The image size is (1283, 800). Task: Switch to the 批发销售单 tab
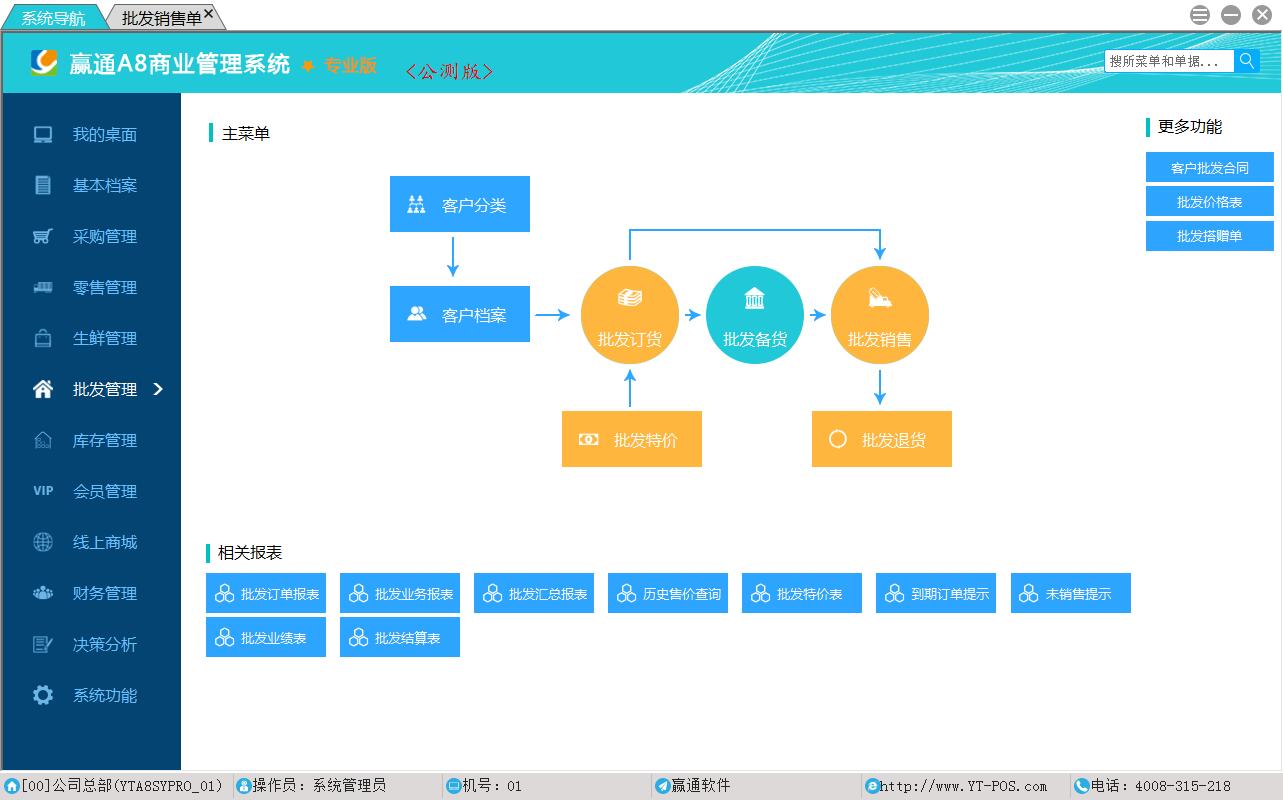159,18
